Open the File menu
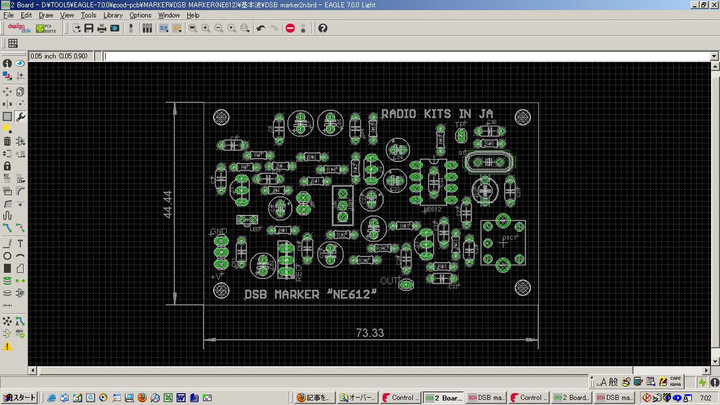 pos(9,15)
